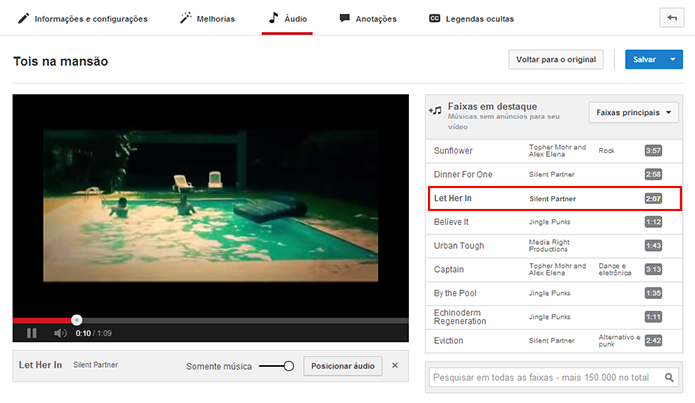This screenshot has width=695, height=403.
Task: Click Media Right Productions artist name
Action: click(x=549, y=246)
